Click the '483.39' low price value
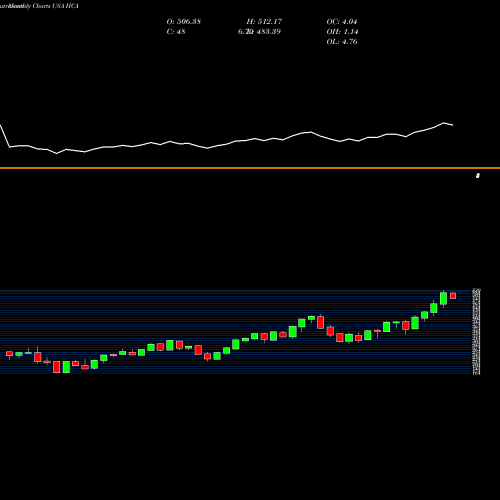This screenshot has width=500, height=500. pyautogui.click(x=268, y=32)
